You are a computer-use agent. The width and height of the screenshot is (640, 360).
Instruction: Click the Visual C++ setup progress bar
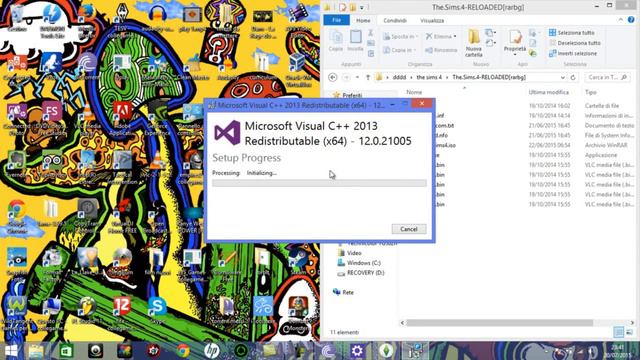[319, 183]
